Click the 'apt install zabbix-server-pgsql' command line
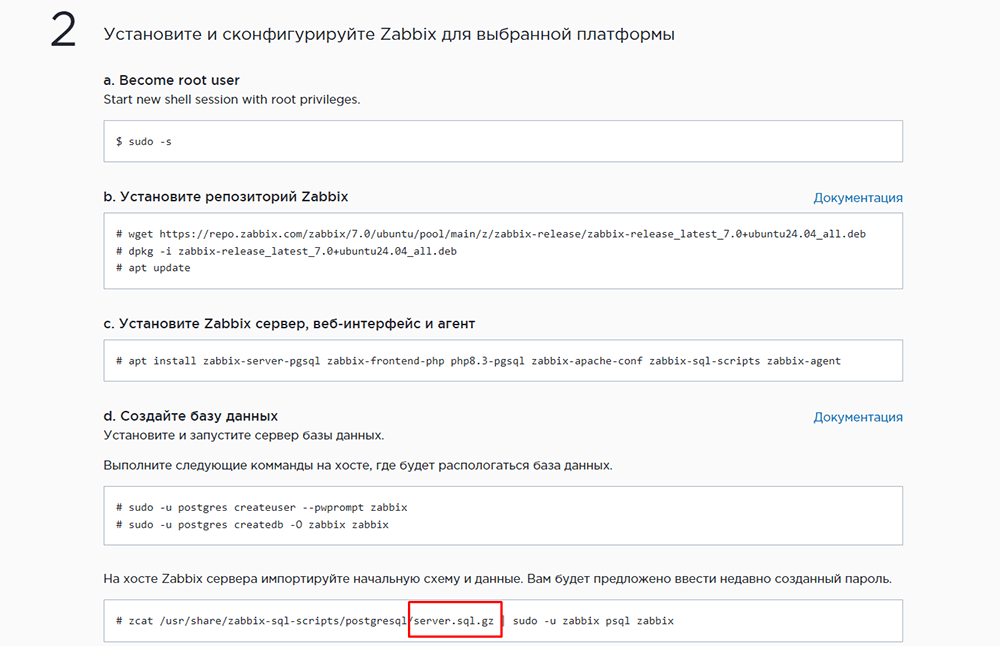 pyautogui.click(x=478, y=361)
